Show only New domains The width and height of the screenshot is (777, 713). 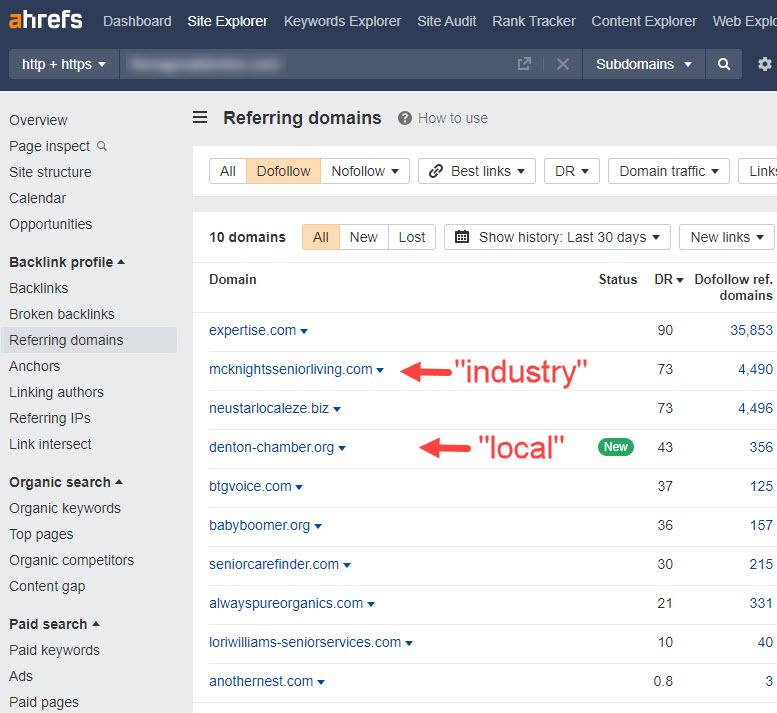pyautogui.click(x=364, y=237)
